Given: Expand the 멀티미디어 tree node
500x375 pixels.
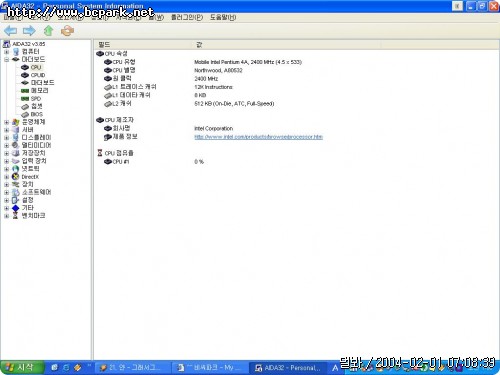Looking at the screenshot, I should click(x=6, y=146).
